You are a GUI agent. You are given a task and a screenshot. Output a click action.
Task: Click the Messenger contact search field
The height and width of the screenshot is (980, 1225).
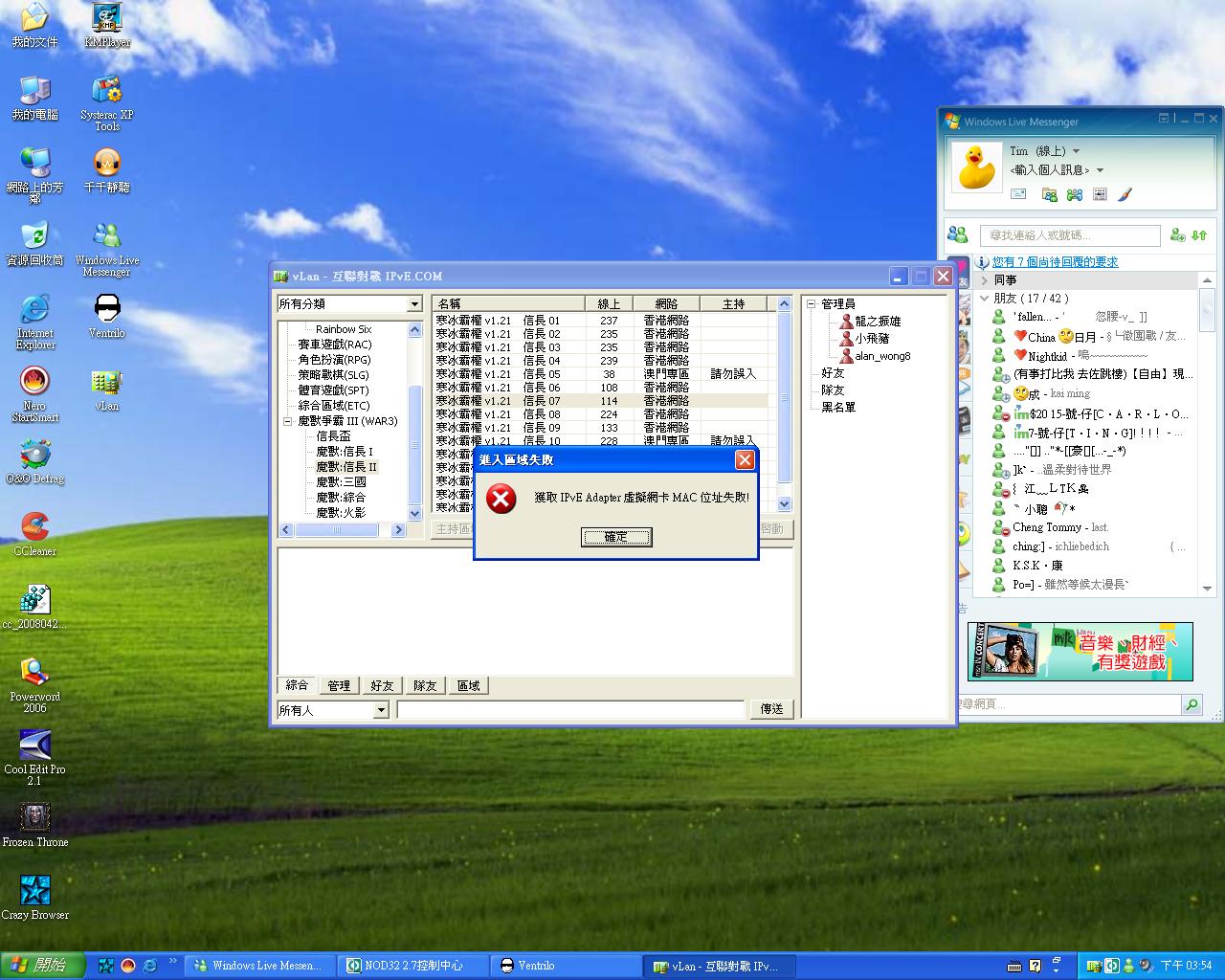tap(1069, 235)
